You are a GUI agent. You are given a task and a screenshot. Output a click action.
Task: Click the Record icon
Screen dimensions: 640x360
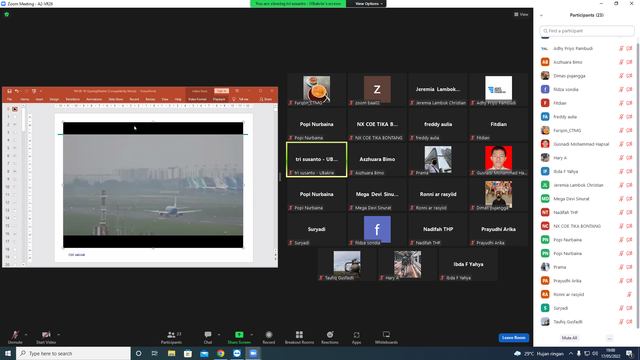point(269,335)
